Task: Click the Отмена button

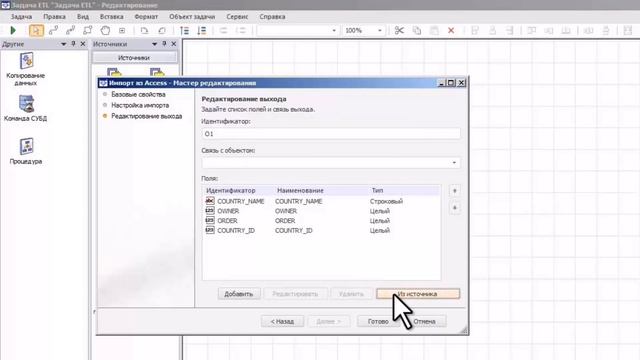Action: [x=424, y=322]
